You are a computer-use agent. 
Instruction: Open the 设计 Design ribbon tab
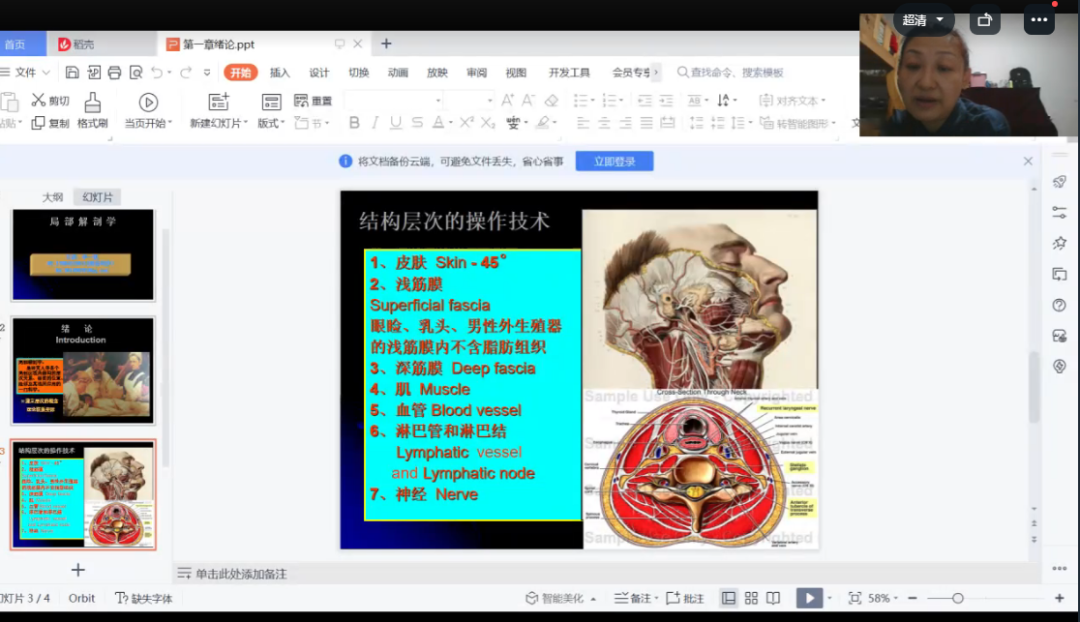click(x=319, y=72)
